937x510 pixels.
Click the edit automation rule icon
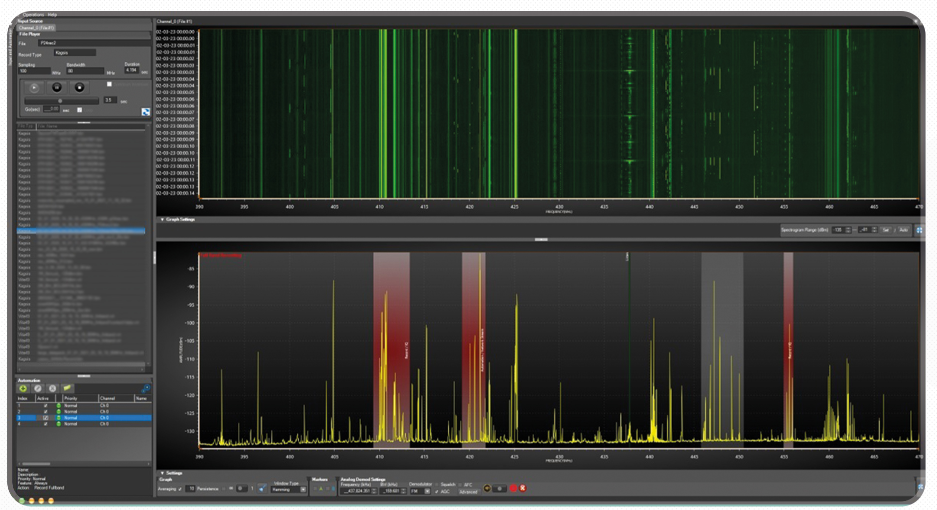pos(38,387)
